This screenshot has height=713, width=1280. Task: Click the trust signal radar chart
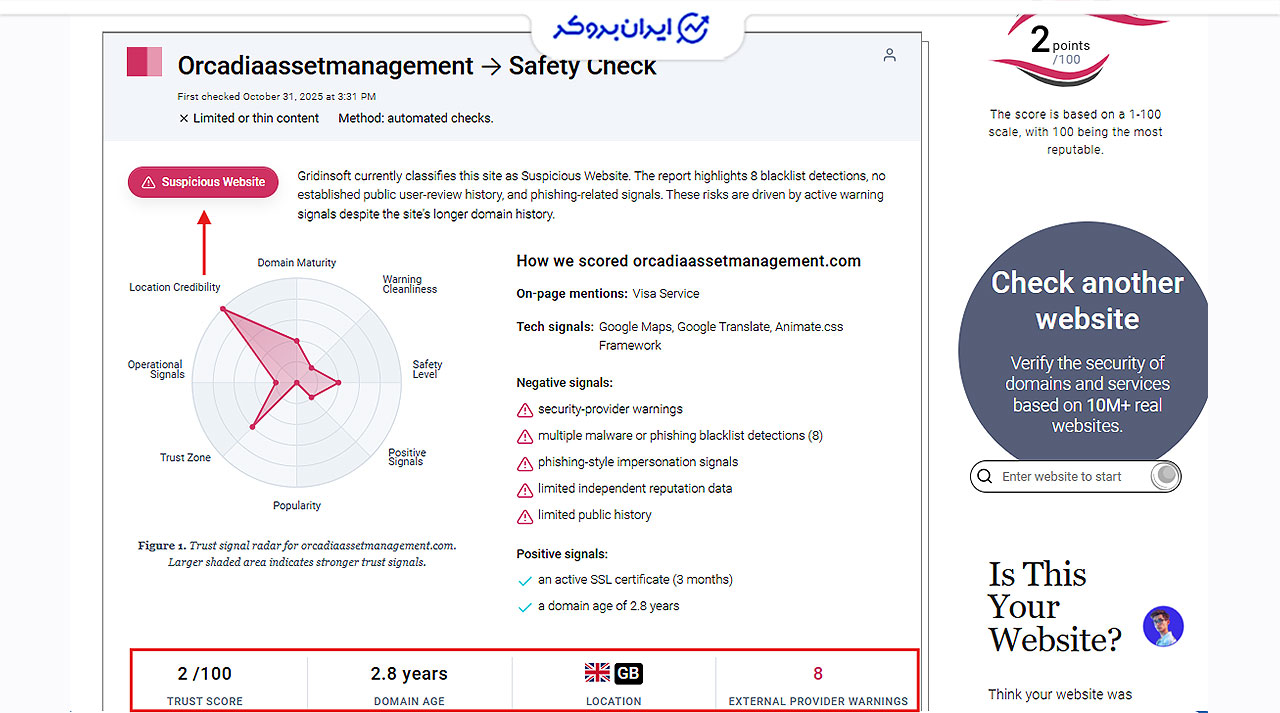coord(296,383)
